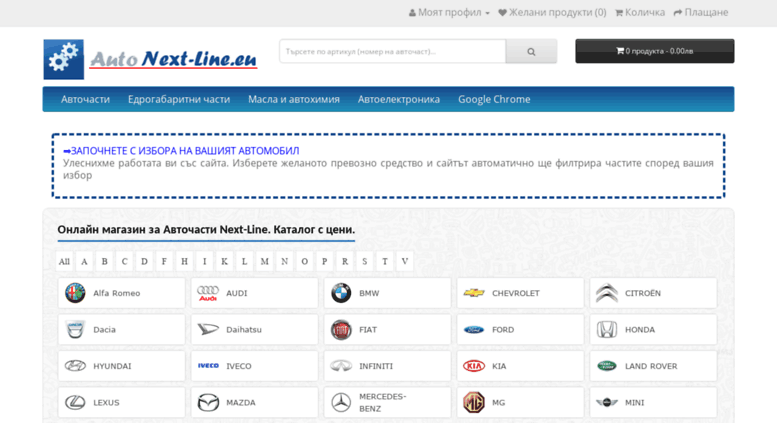The image size is (777, 423).
Task: Filter brands by letter D
Action: [144, 262]
